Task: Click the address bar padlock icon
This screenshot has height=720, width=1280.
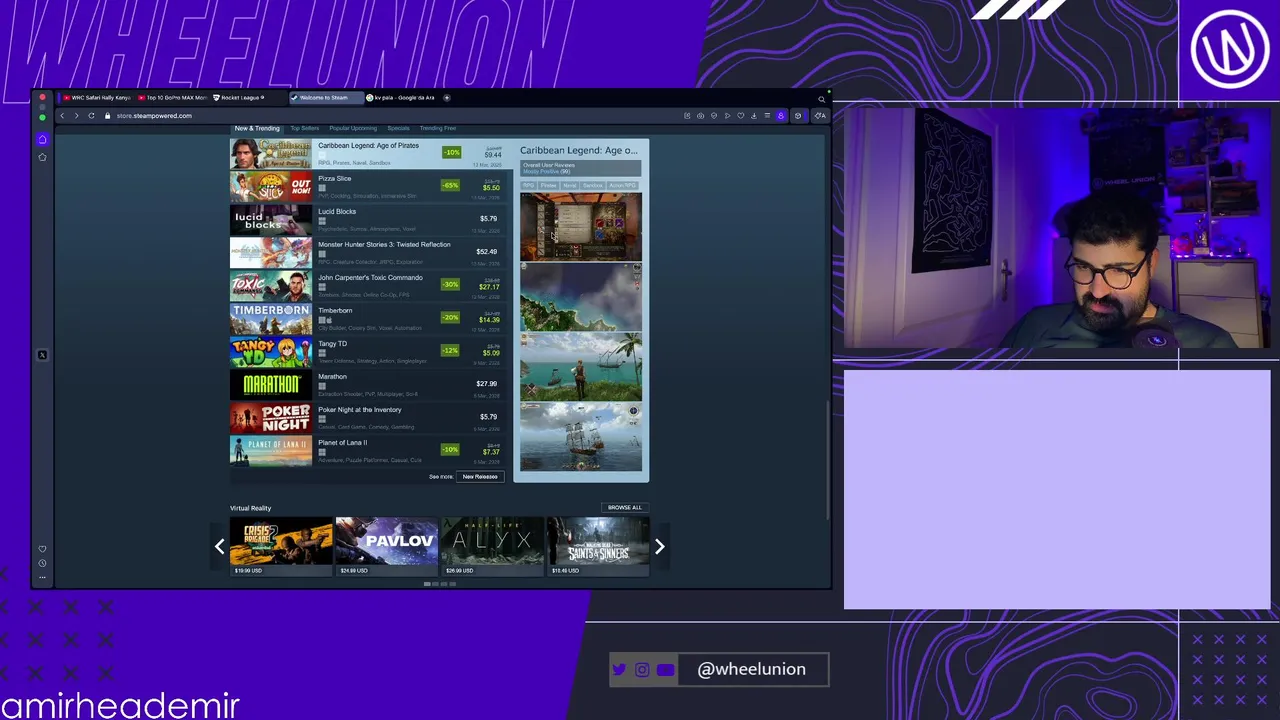Action: (108, 116)
